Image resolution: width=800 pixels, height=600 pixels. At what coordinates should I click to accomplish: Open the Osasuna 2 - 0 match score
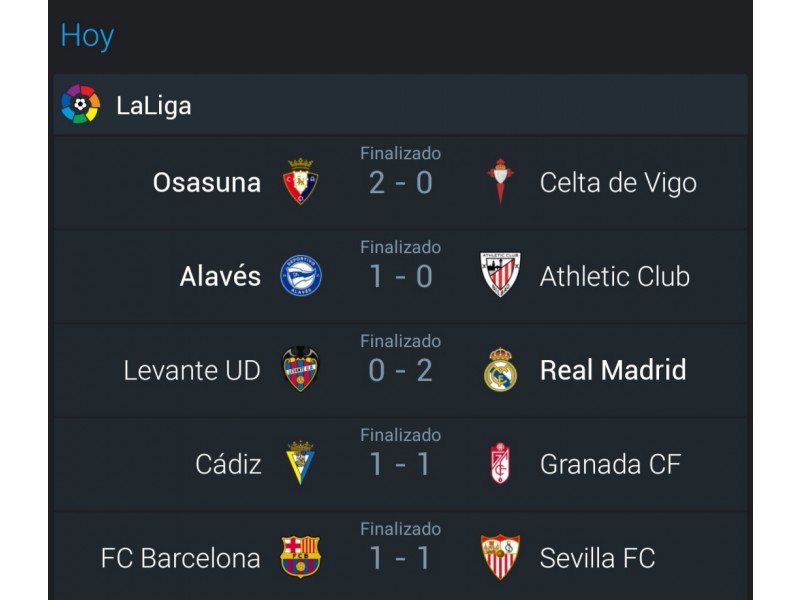[401, 183]
